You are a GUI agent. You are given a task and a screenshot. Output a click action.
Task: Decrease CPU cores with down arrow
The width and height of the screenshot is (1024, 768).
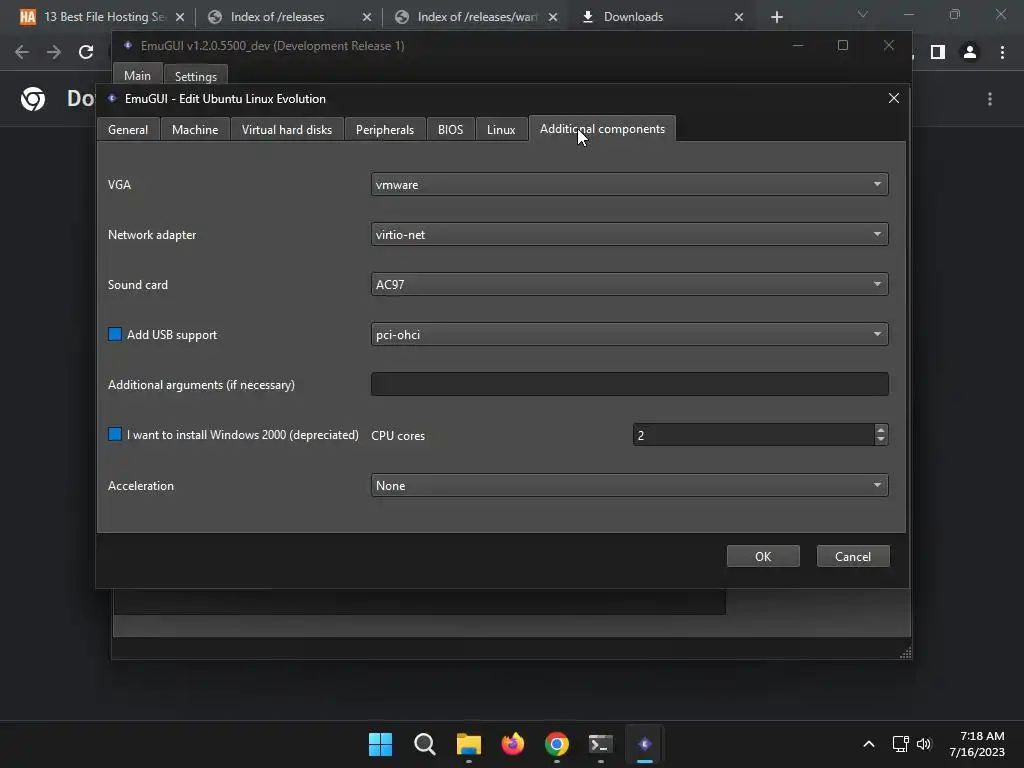(x=880, y=440)
